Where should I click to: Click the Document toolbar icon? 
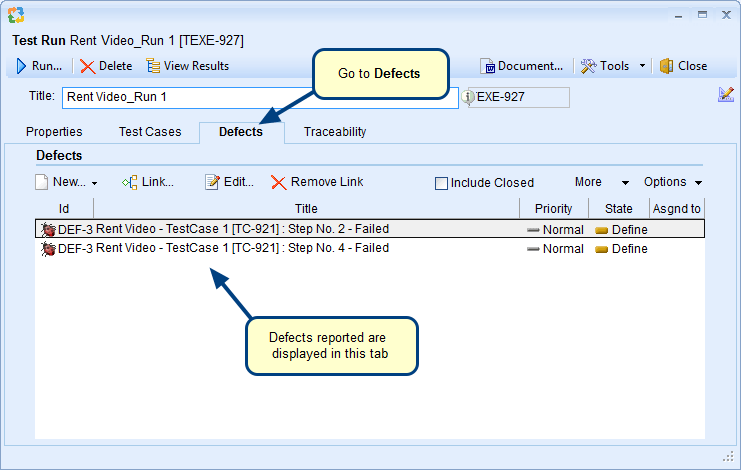488,66
